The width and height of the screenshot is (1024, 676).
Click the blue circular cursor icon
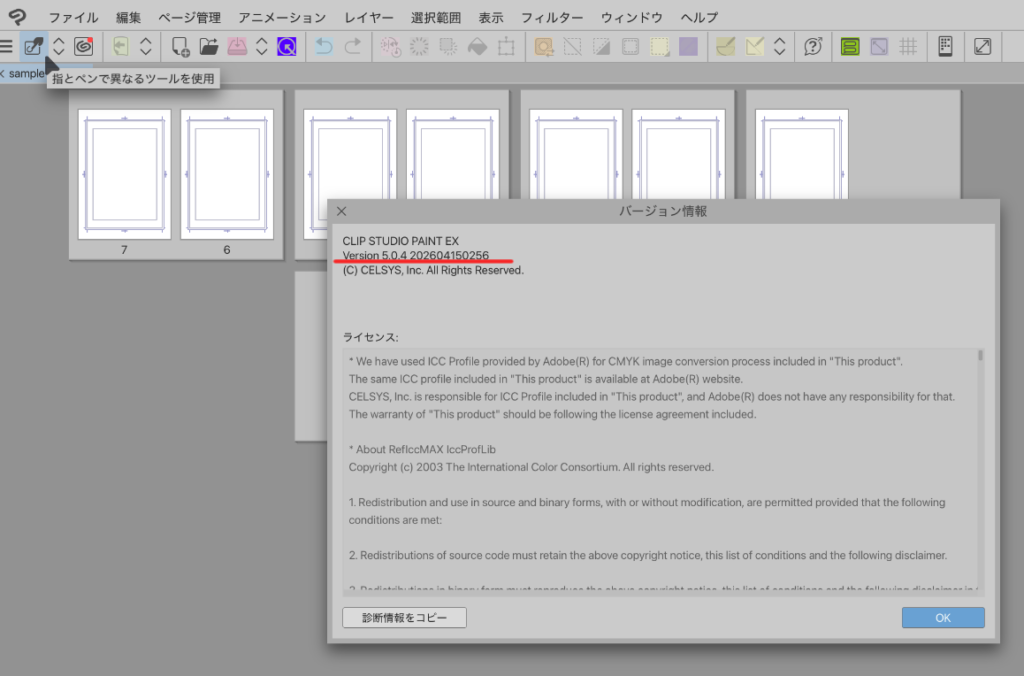pyautogui.click(x=287, y=46)
